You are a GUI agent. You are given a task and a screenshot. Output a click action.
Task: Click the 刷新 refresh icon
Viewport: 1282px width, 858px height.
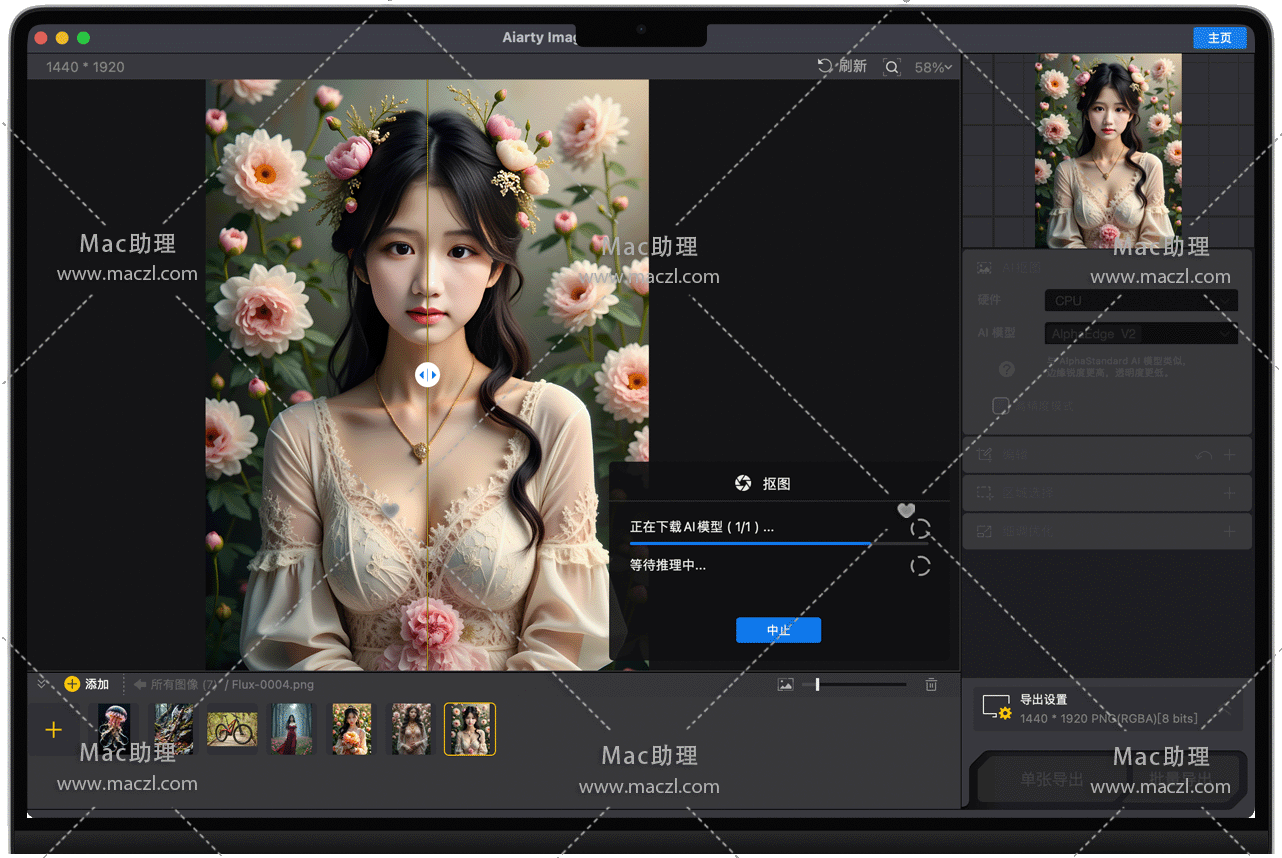point(825,66)
